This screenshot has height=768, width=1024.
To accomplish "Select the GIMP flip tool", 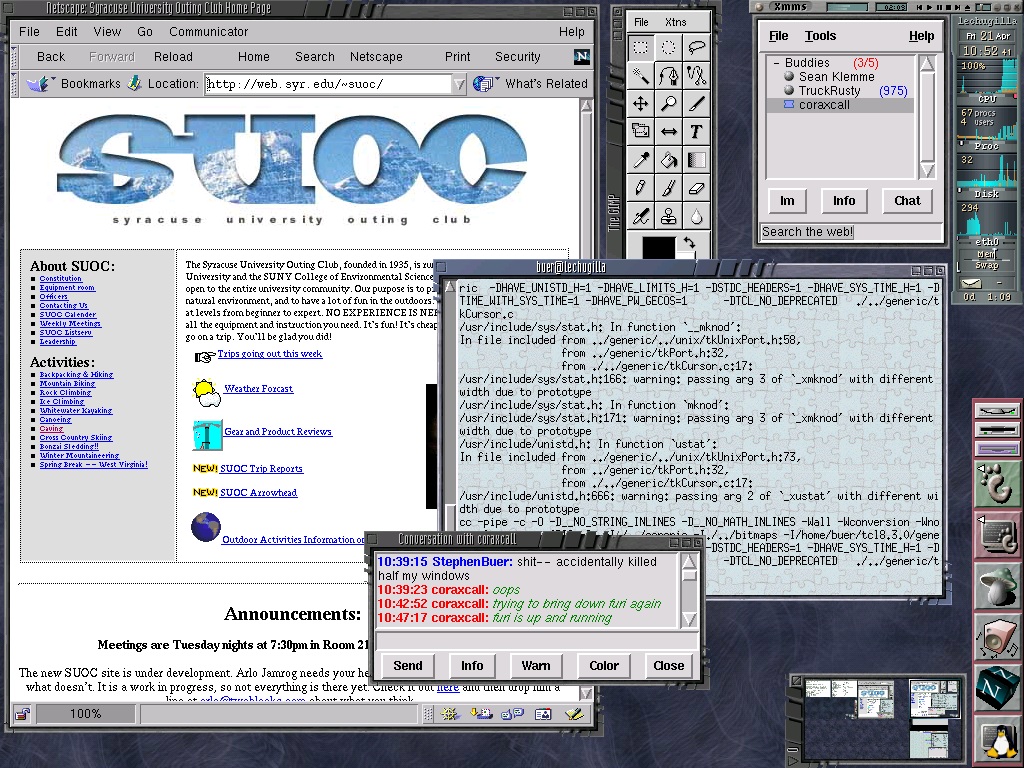I will pyautogui.click(x=669, y=131).
